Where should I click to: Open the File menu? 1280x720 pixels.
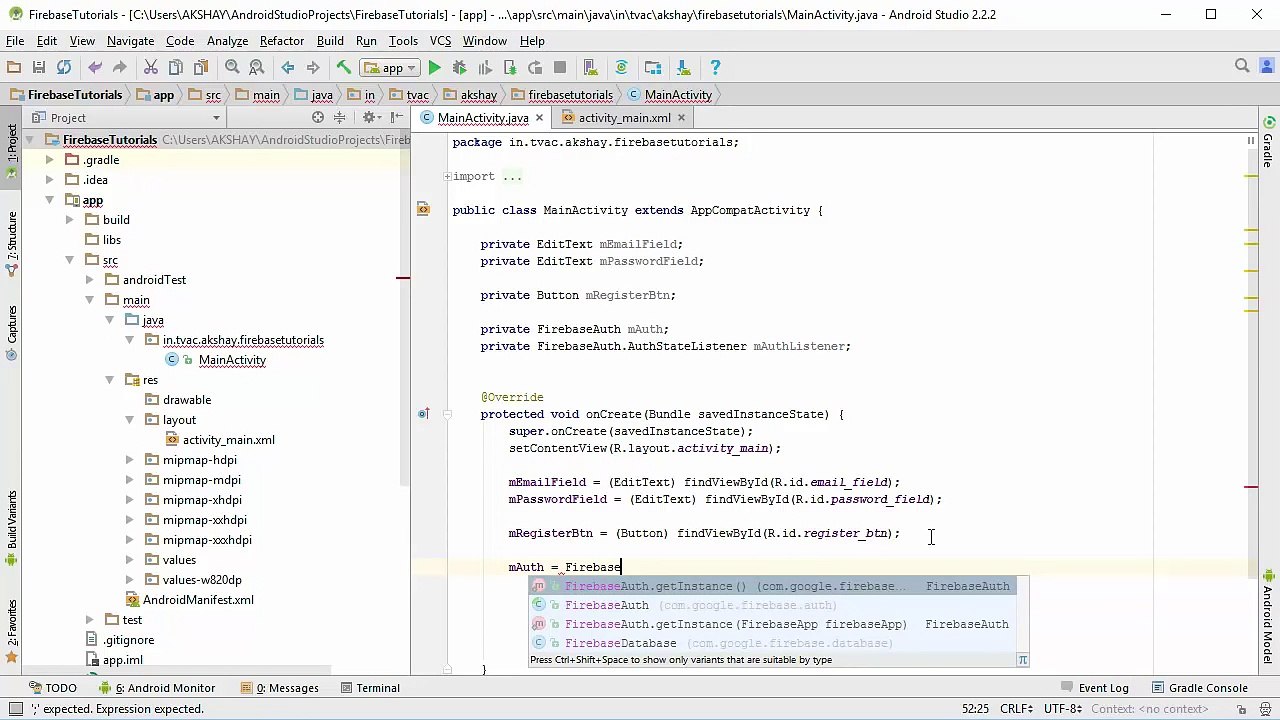[x=15, y=41]
